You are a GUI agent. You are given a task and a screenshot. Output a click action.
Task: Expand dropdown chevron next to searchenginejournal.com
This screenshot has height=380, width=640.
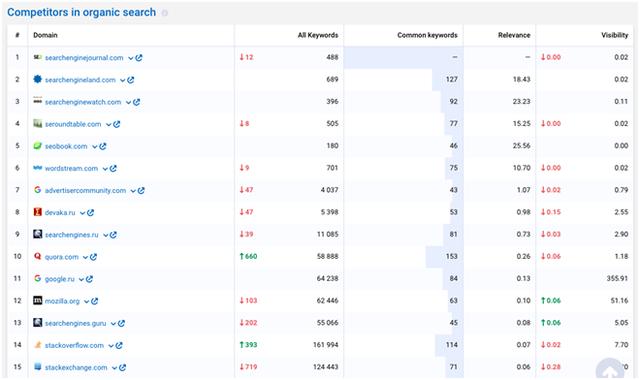[x=131, y=58]
